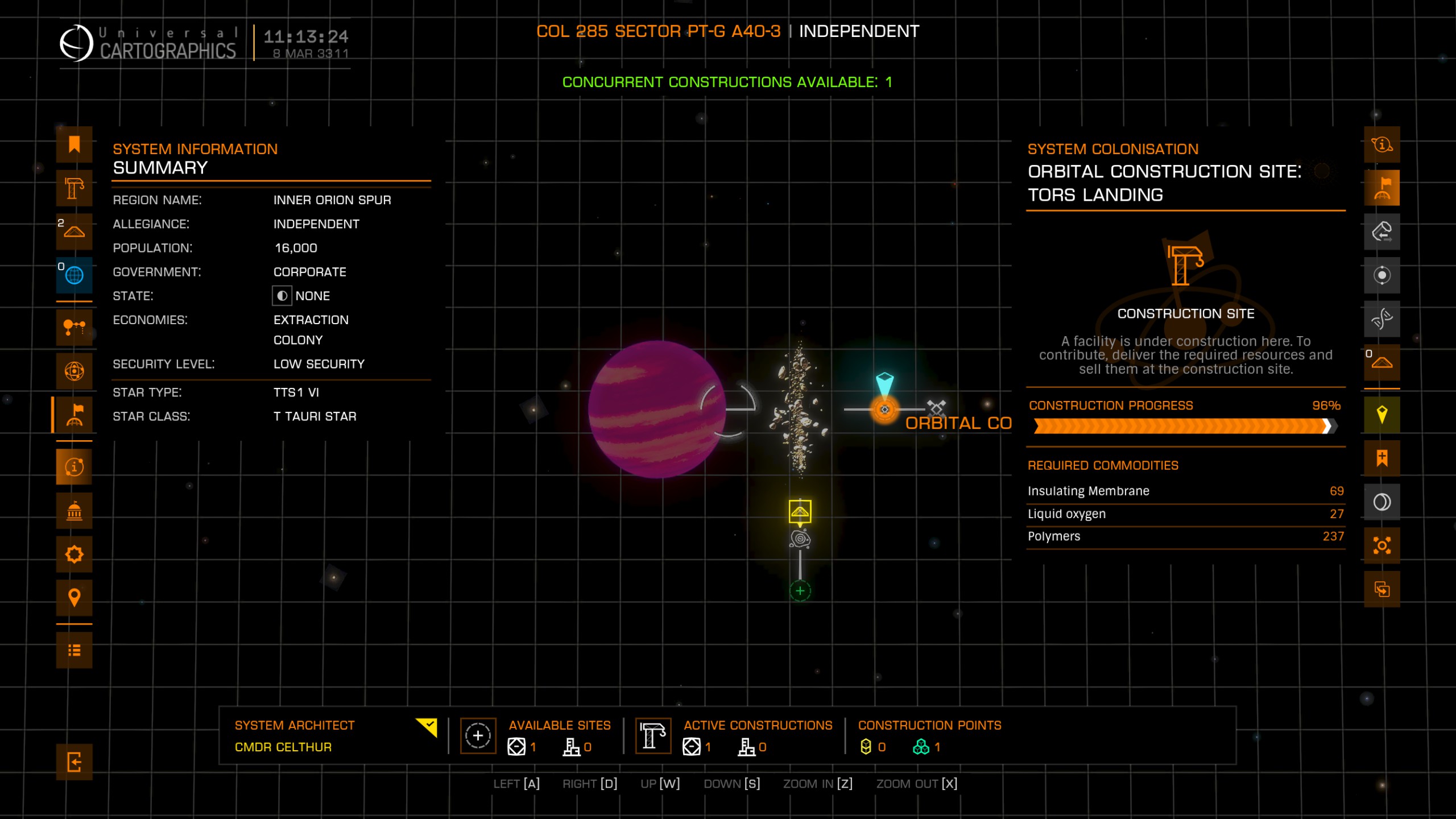Select the Available Sites plus button
Viewport: 1456px width, 819px height.
[478, 736]
